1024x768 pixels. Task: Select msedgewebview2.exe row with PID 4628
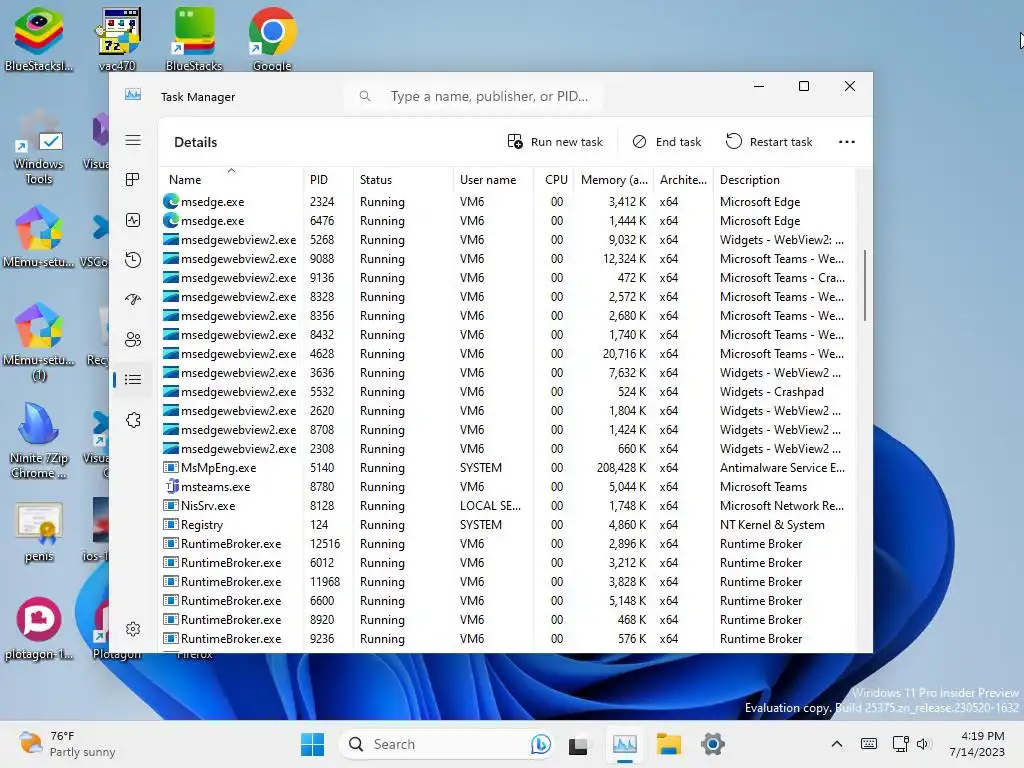coord(507,354)
